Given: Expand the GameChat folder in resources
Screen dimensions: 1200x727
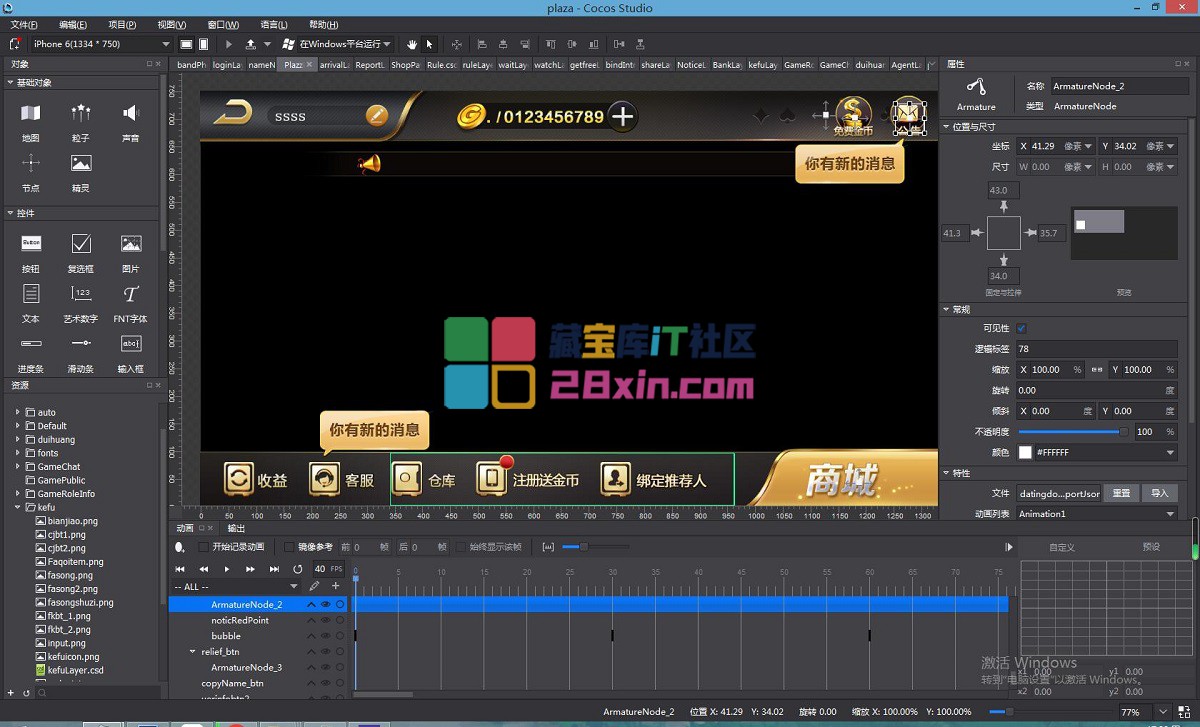Looking at the screenshot, I should (18, 466).
